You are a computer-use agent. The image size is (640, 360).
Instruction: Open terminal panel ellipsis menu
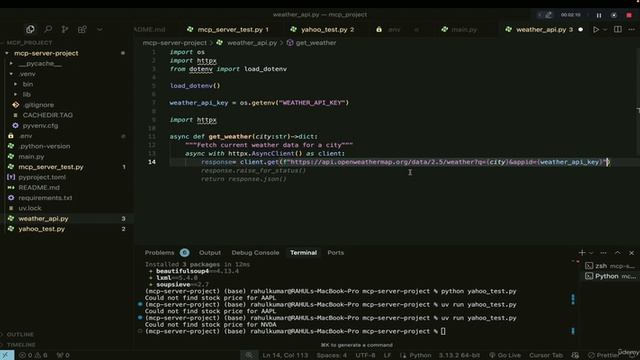[603, 253]
